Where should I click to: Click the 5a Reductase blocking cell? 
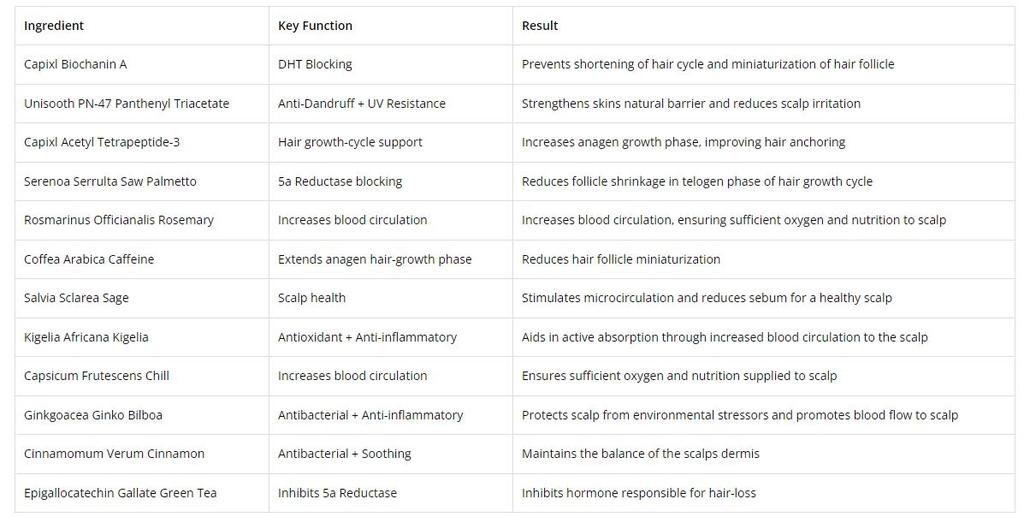click(x=340, y=182)
